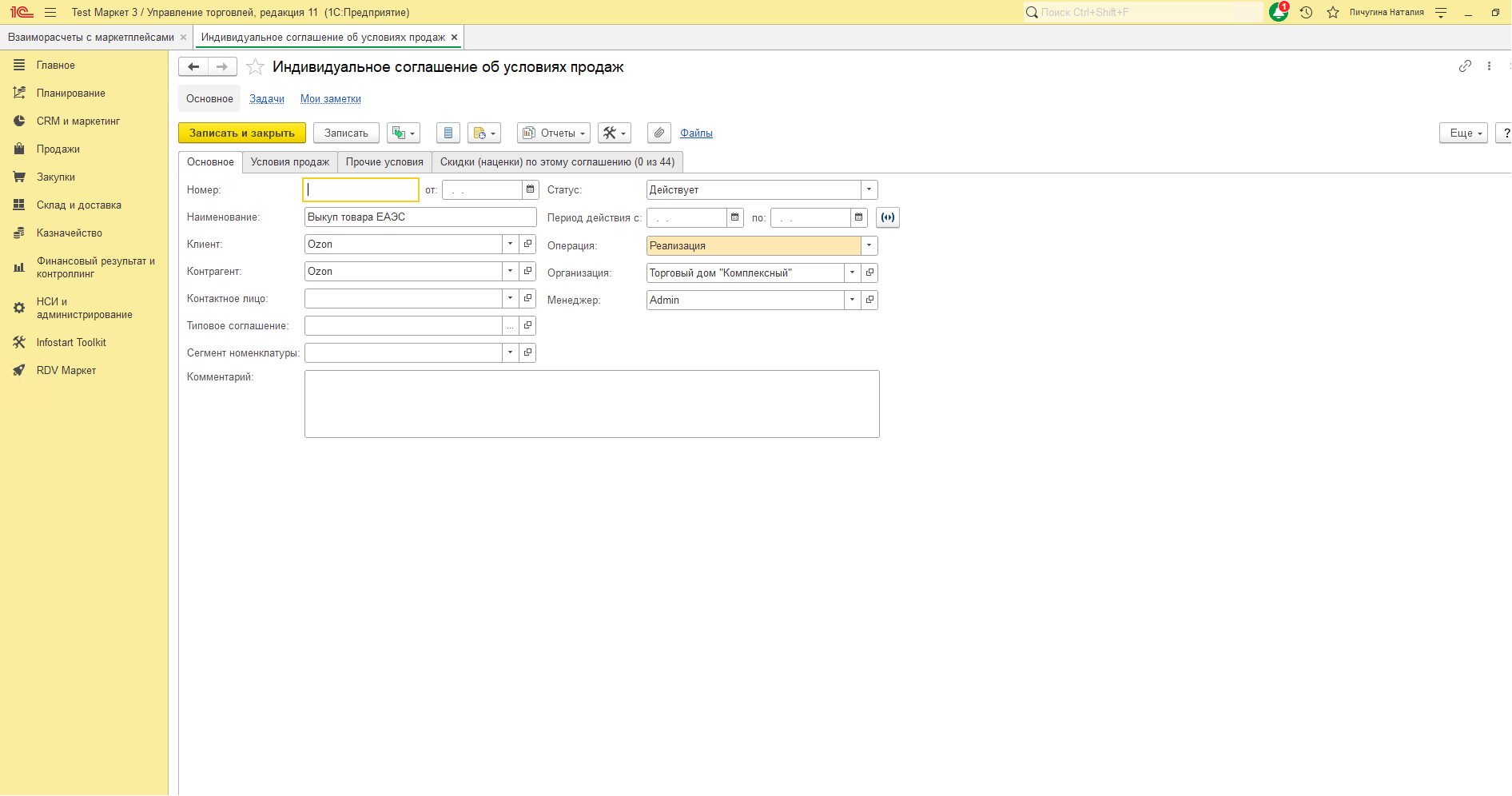The height and width of the screenshot is (796, 1512).
Task: Add form to favorites with the title star
Action: (255, 67)
